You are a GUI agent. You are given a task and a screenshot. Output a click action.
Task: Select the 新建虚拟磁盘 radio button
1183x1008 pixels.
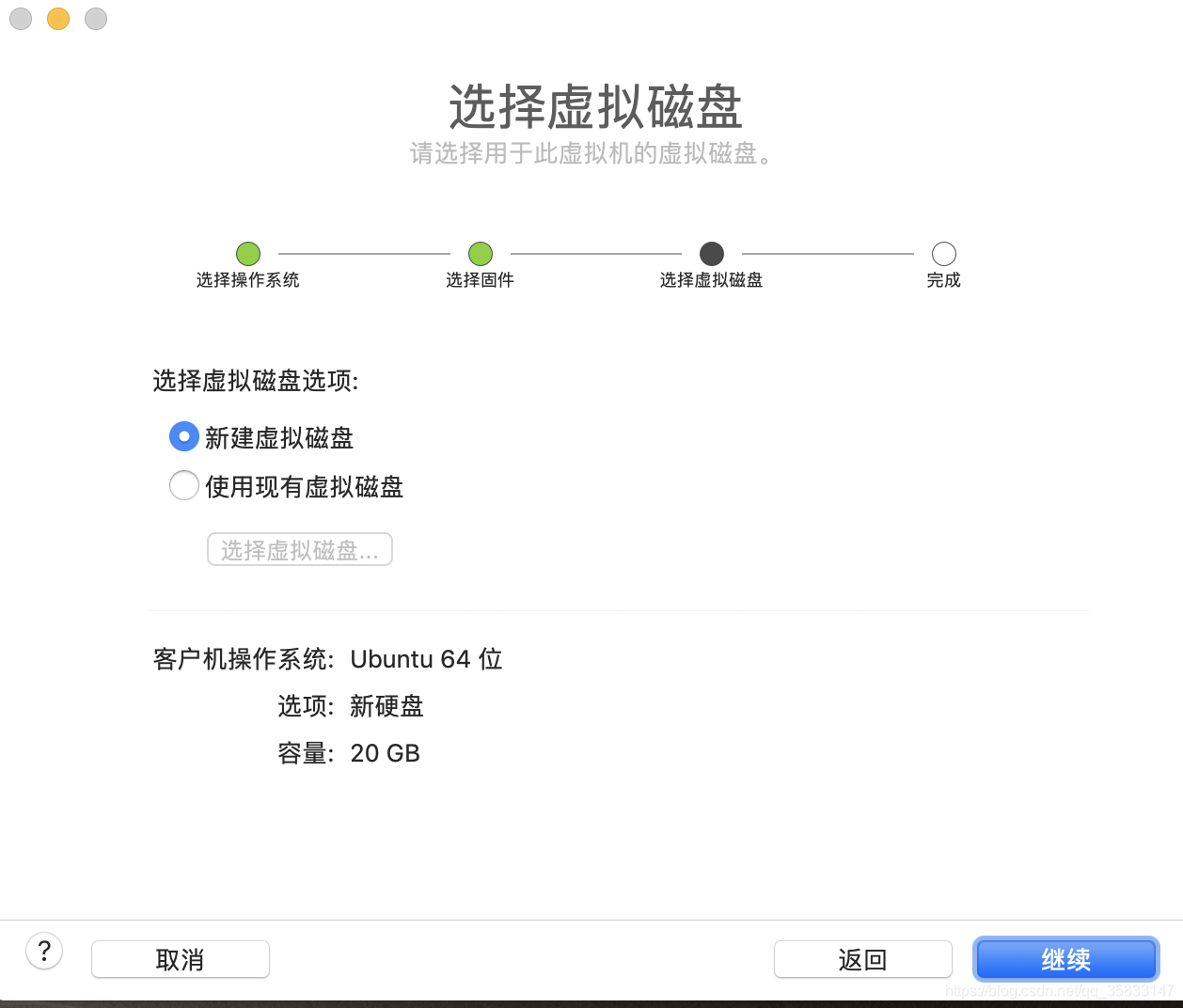pyautogui.click(x=184, y=436)
